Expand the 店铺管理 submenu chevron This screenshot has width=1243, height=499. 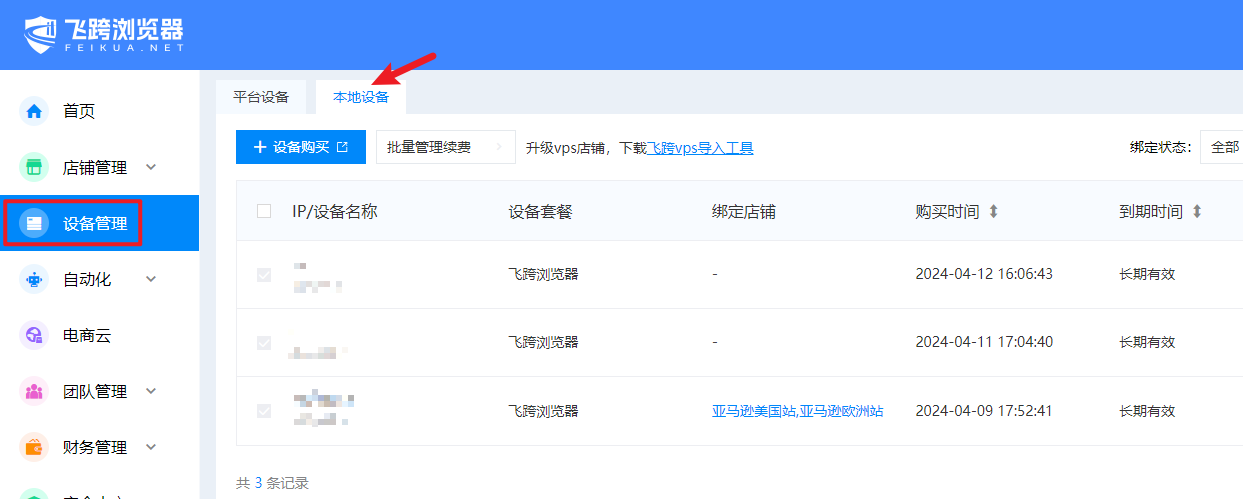click(151, 167)
